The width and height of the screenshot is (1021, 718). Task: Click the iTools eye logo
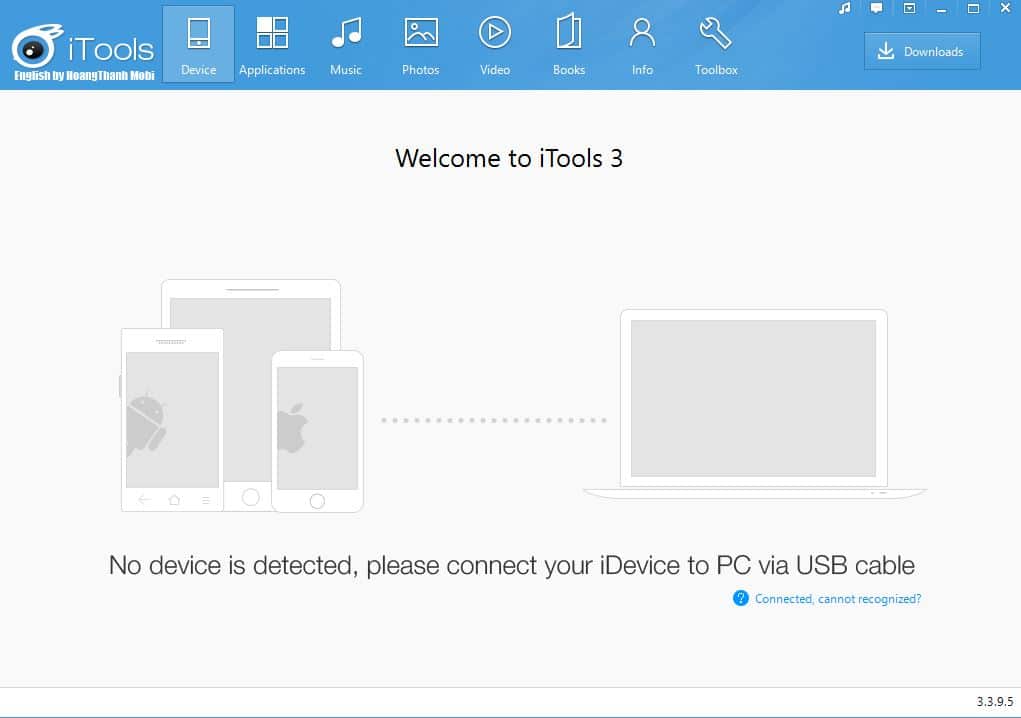36,46
